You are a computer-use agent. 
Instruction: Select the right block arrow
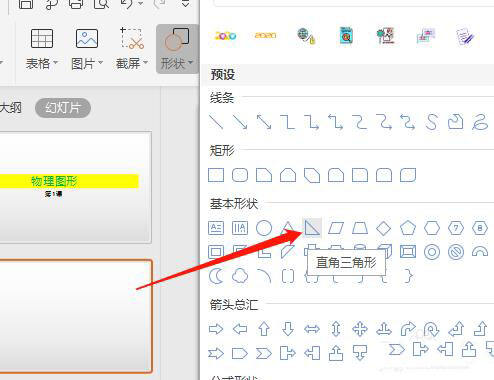(216, 329)
